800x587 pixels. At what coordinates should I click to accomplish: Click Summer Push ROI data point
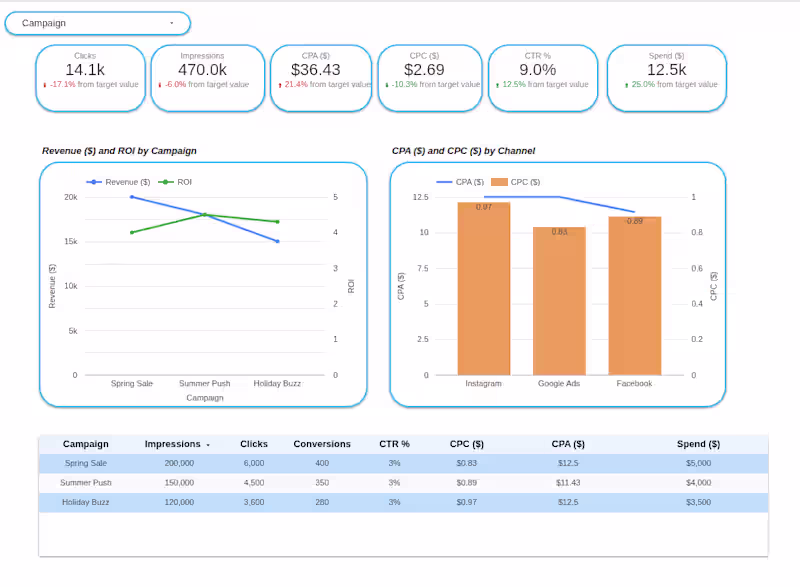tap(205, 215)
